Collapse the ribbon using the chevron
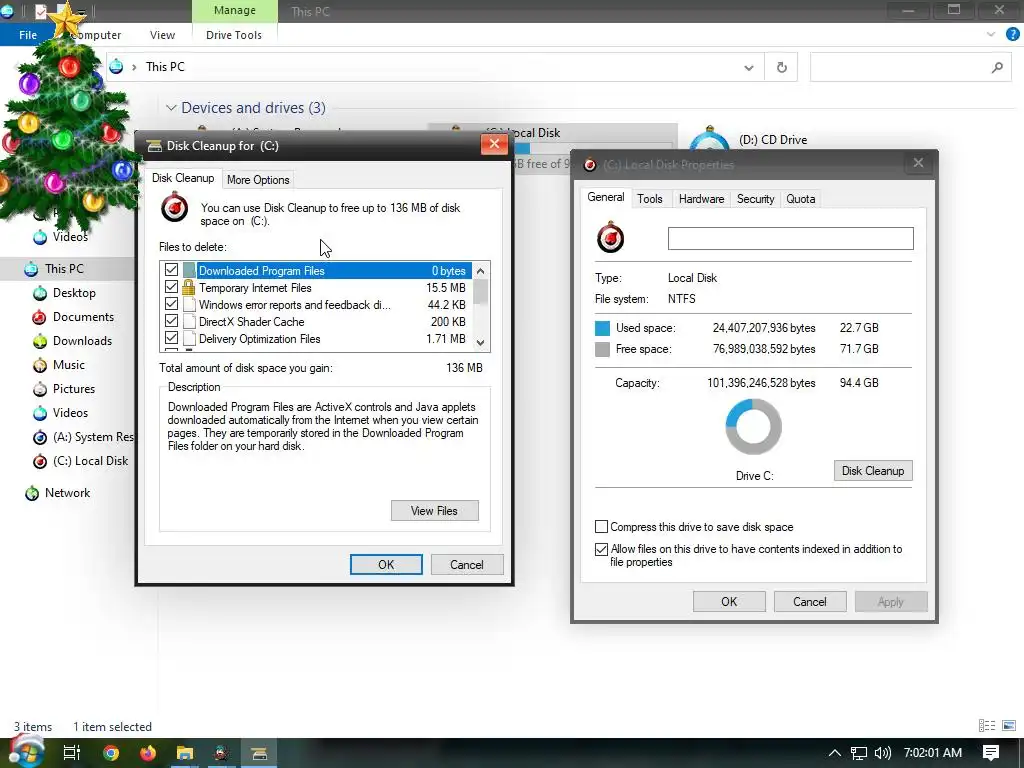This screenshot has height=768, width=1024. coord(991,35)
